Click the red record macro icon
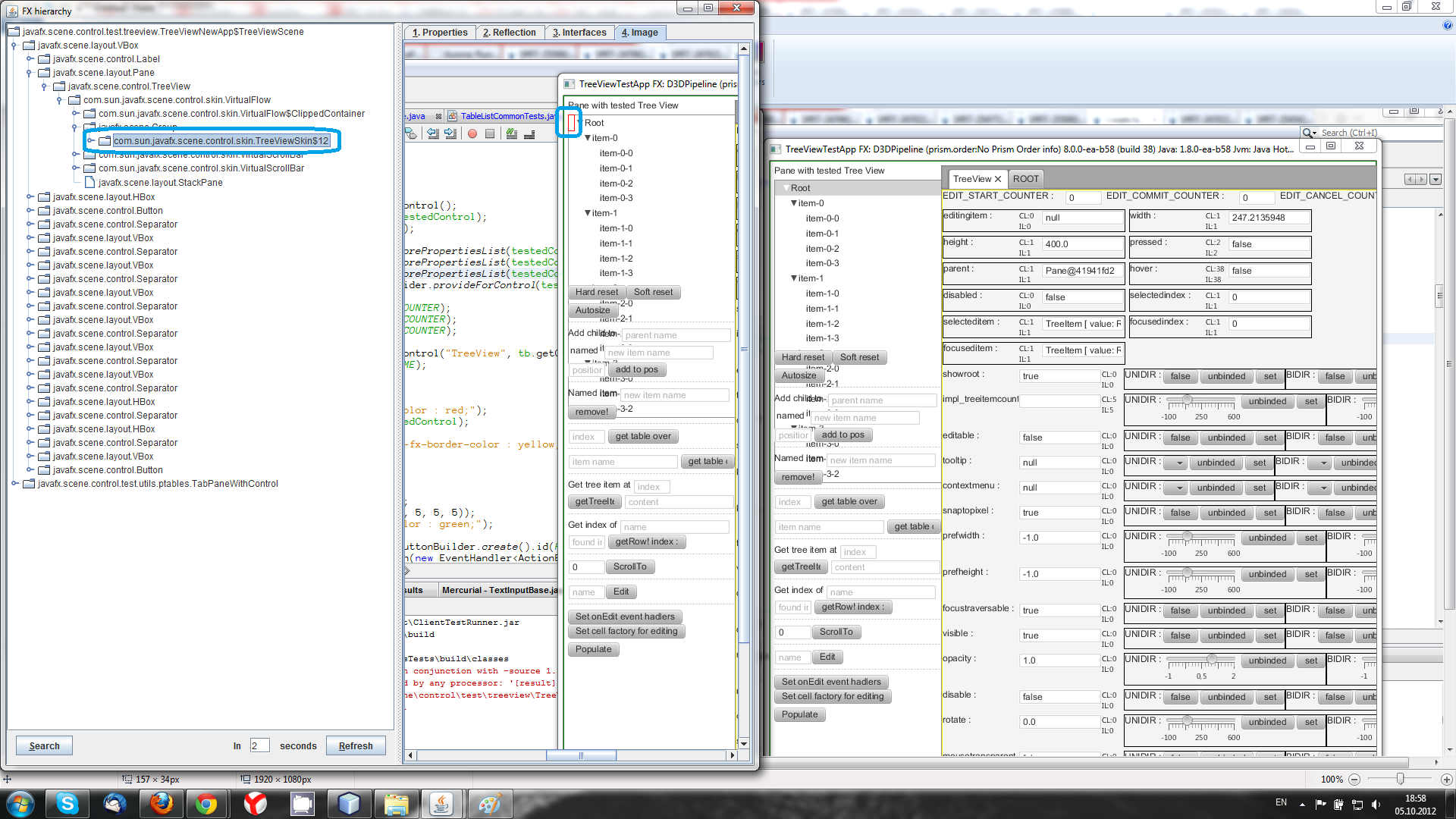This screenshot has height=819, width=1456. 472,134
